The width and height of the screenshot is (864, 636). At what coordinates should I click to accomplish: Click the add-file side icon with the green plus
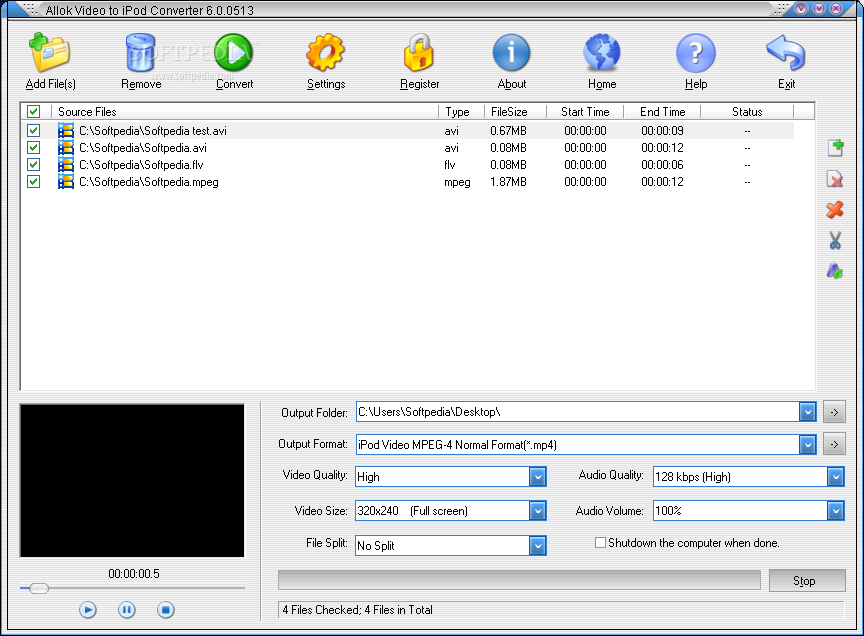[835, 148]
